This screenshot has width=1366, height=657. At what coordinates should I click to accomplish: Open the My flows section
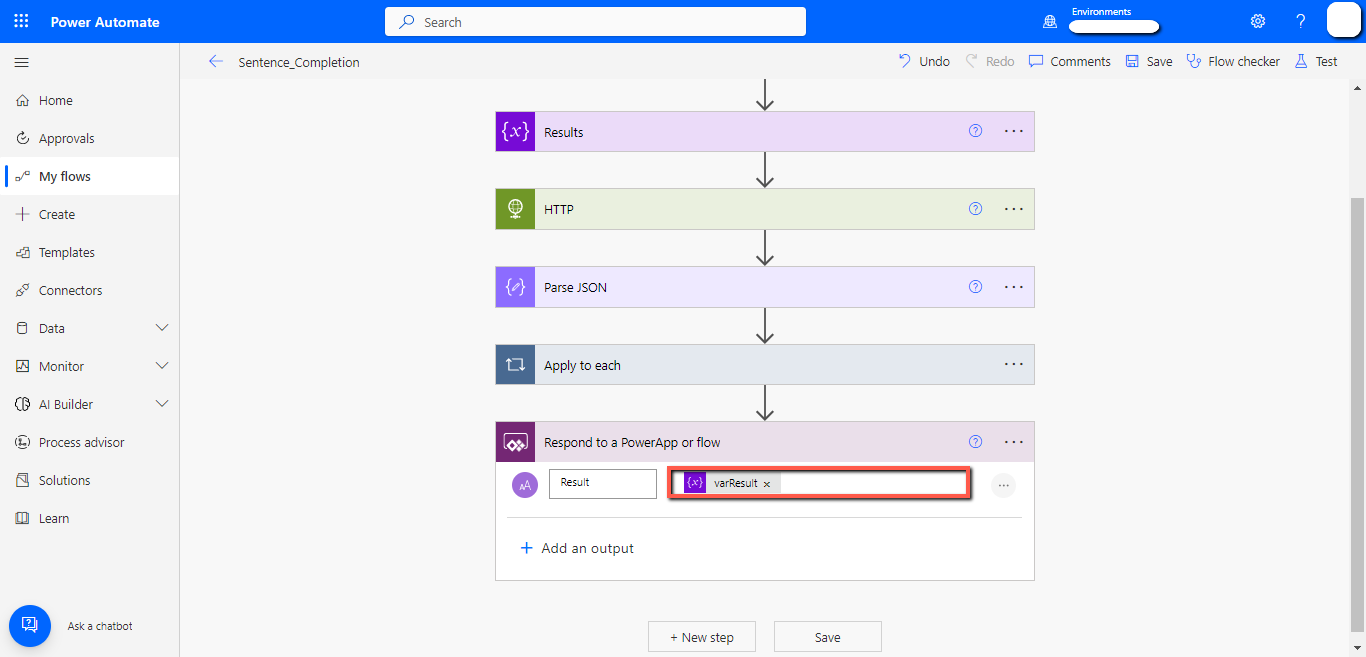click(66, 176)
